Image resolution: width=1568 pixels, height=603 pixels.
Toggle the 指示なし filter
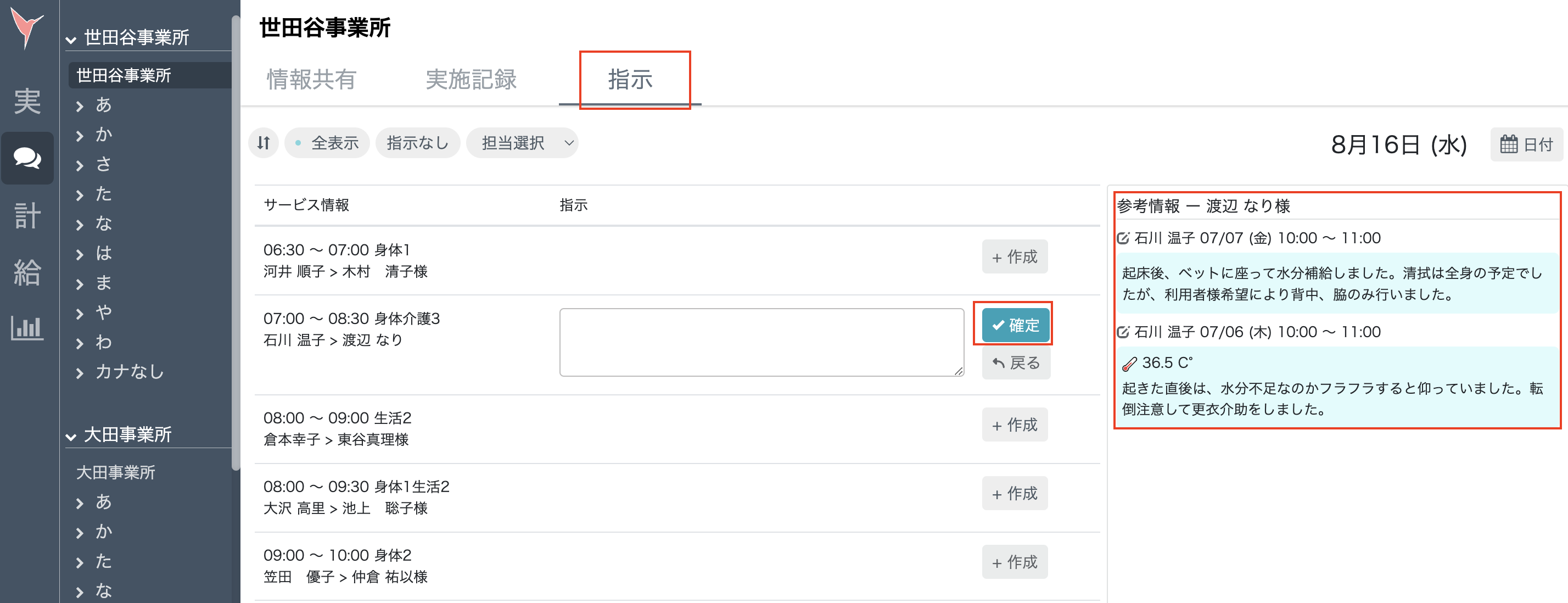point(418,143)
